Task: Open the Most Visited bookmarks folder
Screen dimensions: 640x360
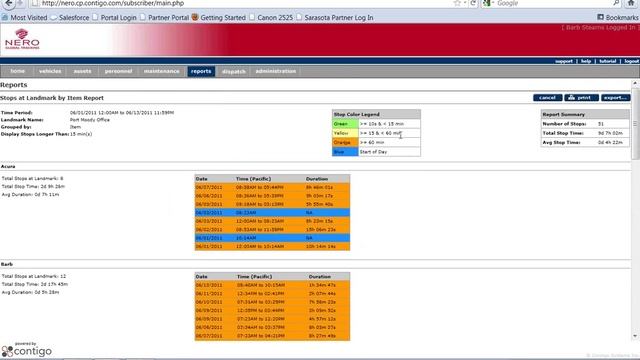Action: (x=24, y=18)
